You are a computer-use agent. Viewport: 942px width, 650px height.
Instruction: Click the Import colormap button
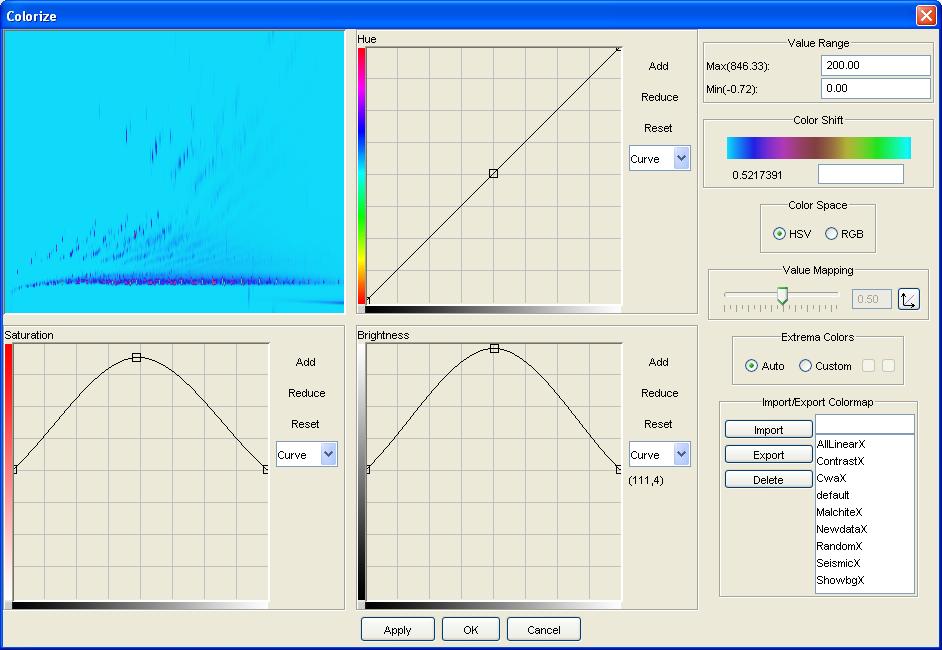(x=768, y=430)
